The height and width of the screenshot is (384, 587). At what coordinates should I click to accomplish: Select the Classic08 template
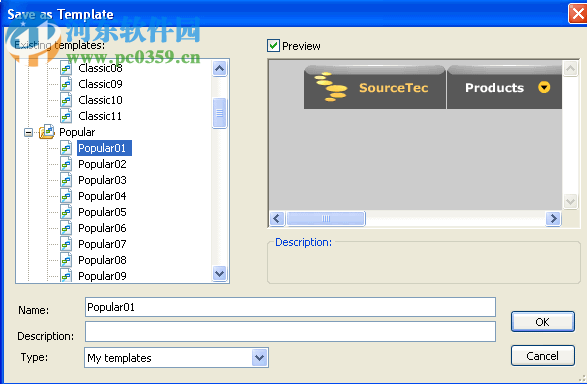pyautogui.click(x=100, y=68)
